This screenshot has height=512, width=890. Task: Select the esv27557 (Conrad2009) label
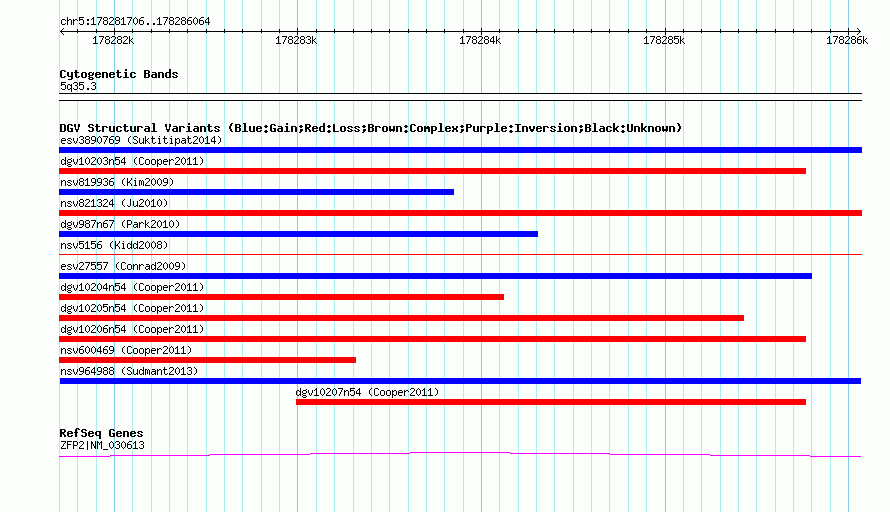[123, 266]
